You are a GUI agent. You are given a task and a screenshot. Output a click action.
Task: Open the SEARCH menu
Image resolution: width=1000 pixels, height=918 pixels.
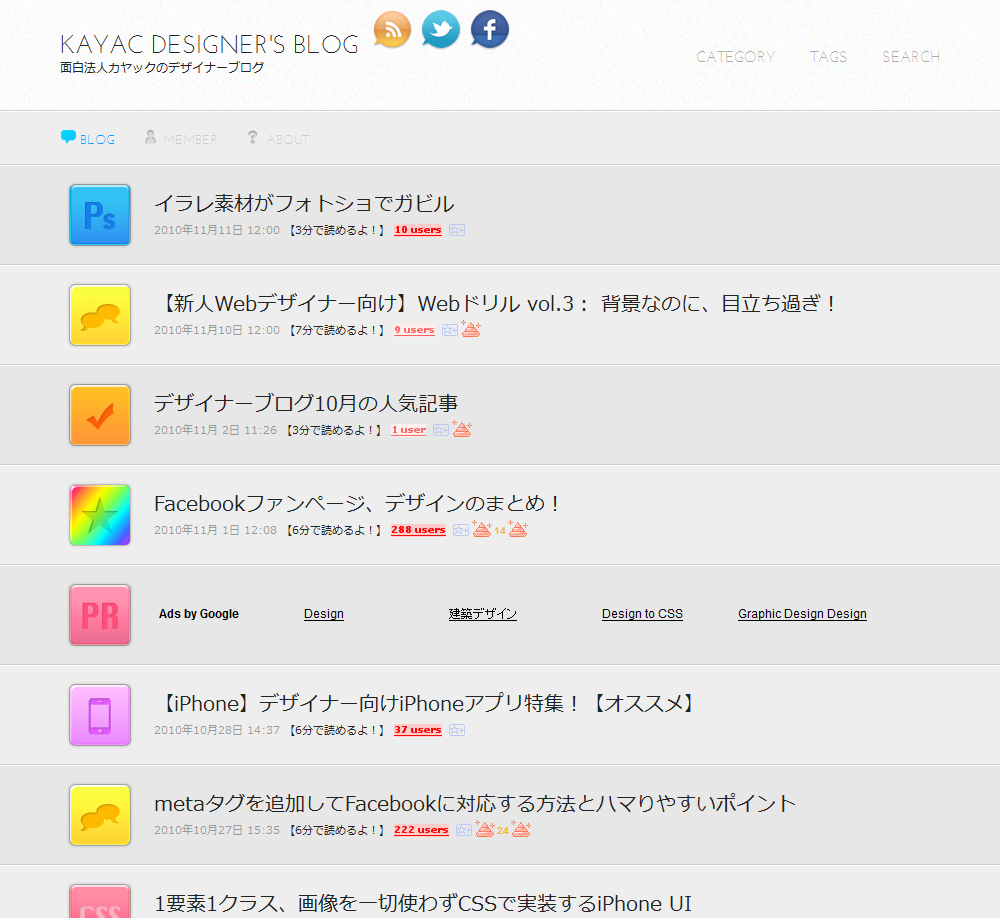[911, 57]
